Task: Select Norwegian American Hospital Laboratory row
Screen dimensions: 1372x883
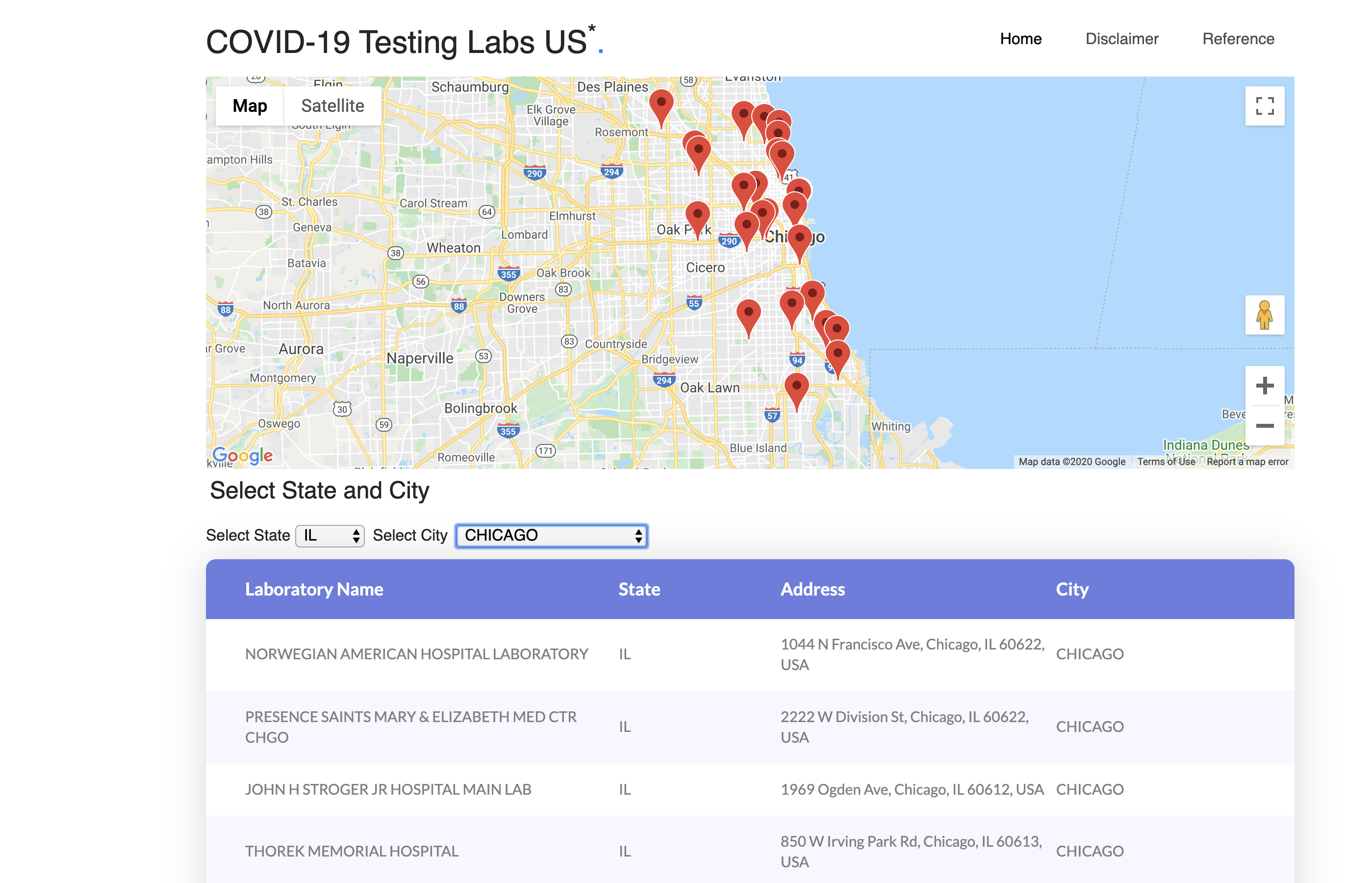Action: [x=416, y=653]
